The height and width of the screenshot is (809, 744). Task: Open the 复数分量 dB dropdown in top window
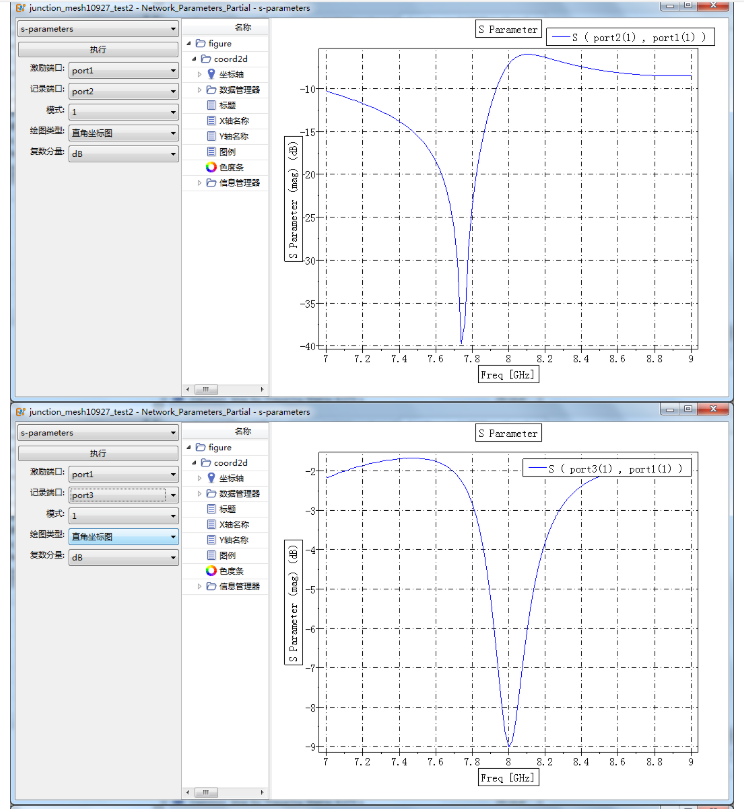[123, 153]
